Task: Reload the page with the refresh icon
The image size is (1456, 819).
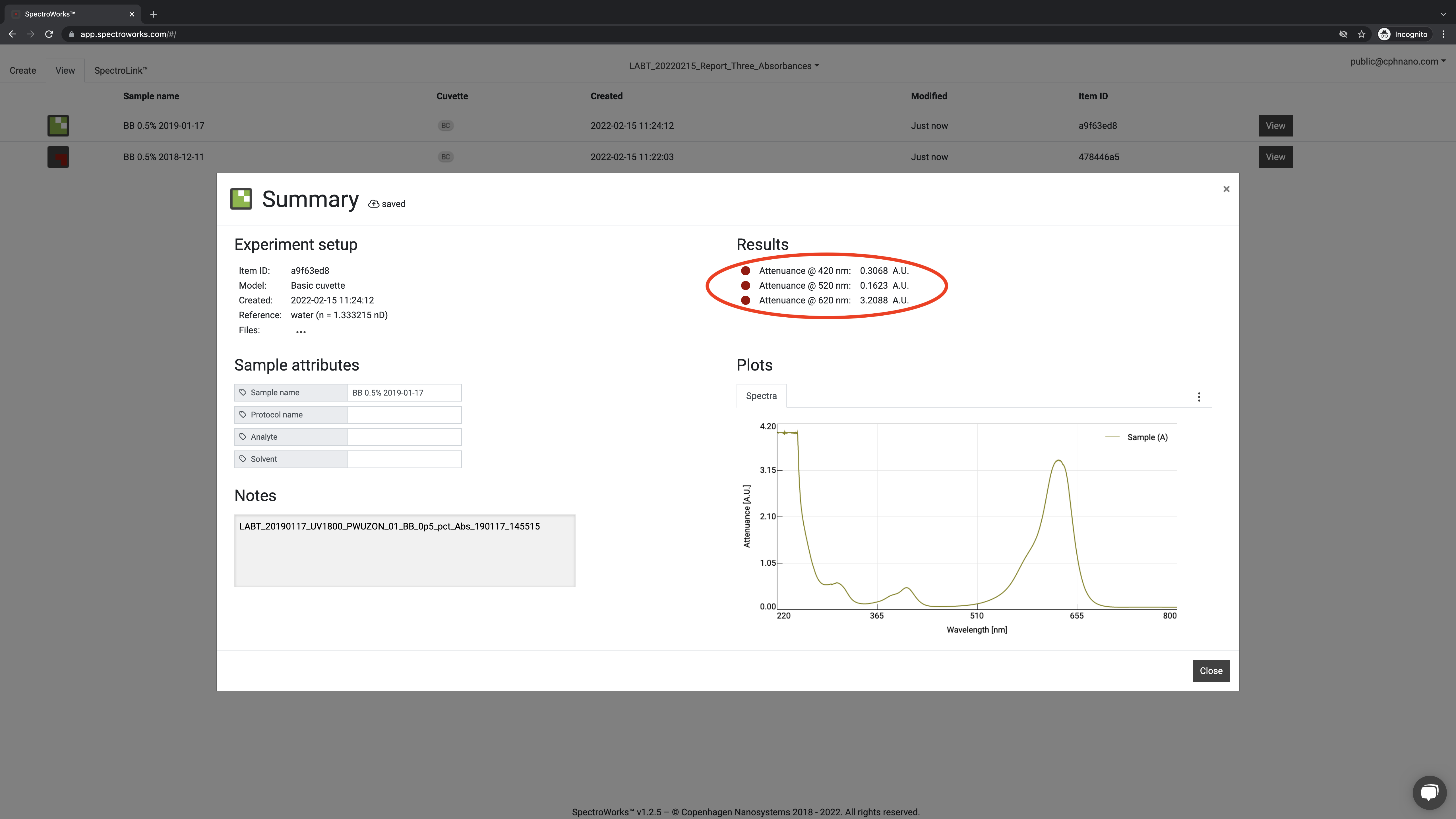Action: click(x=49, y=34)
